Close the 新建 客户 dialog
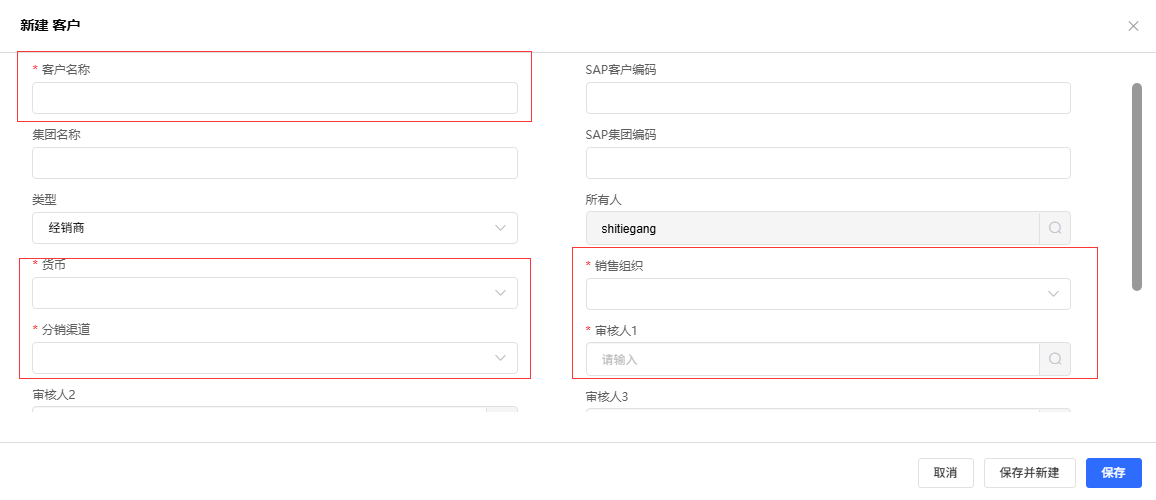The image size is (1156, 500). pos(1133,26)
